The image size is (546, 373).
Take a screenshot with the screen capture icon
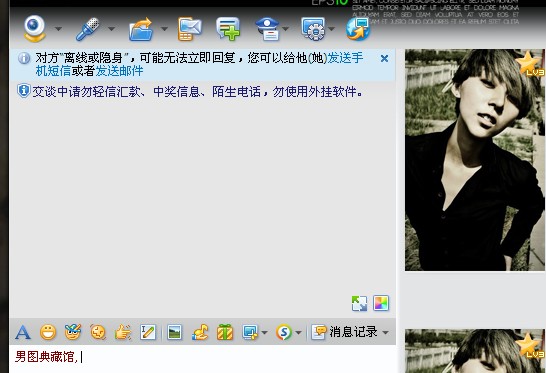point(250,333)
